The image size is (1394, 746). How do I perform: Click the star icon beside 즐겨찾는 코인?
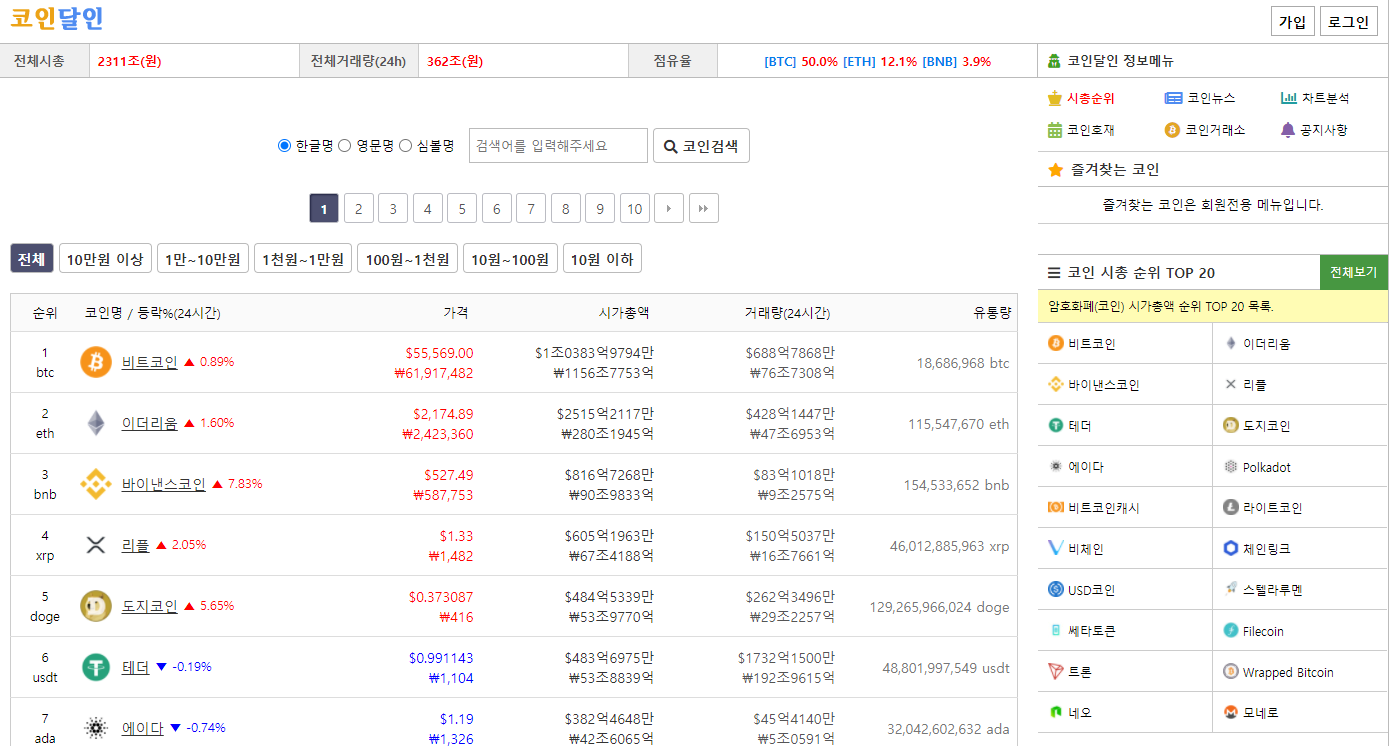coord(1055,170)
